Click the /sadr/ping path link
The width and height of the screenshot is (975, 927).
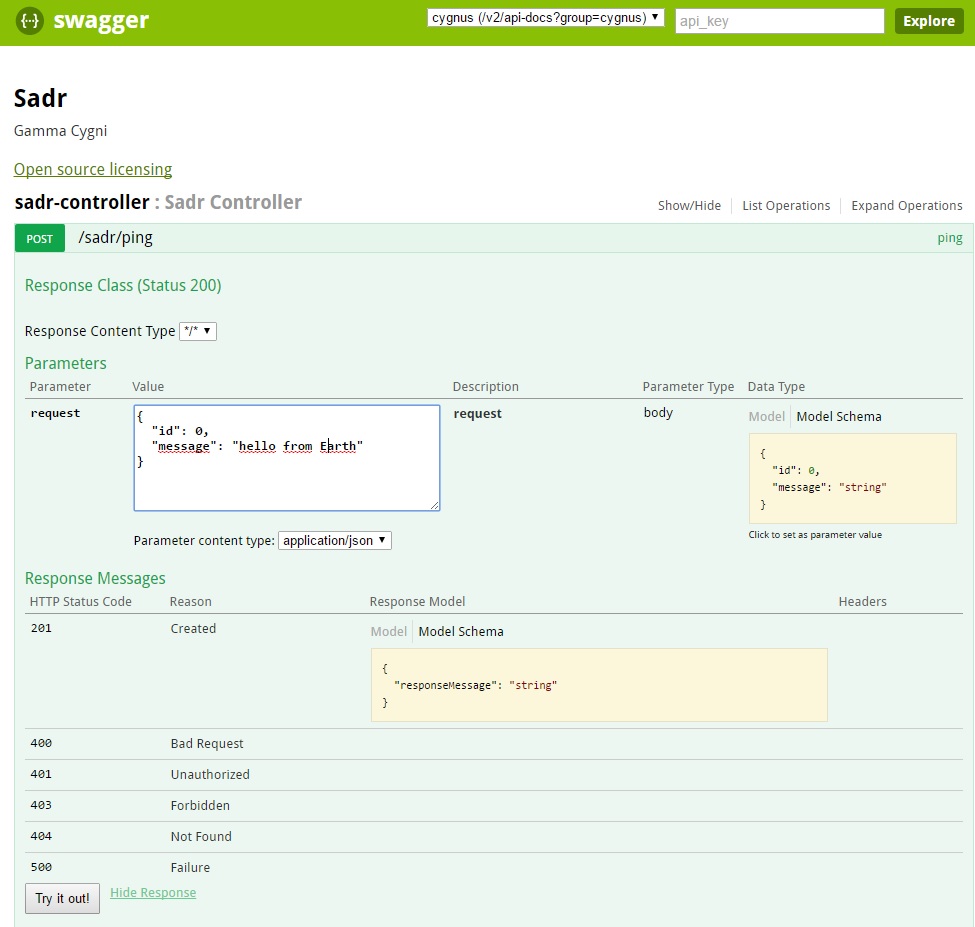click(116, 238)
